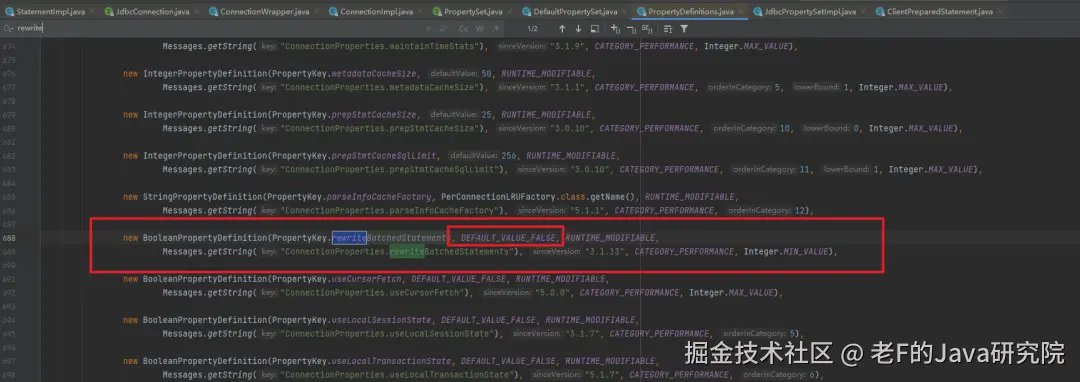Toggle the Words (W) search option
The height and width of the screenshot is (382, 1080).
click(479, 28)
